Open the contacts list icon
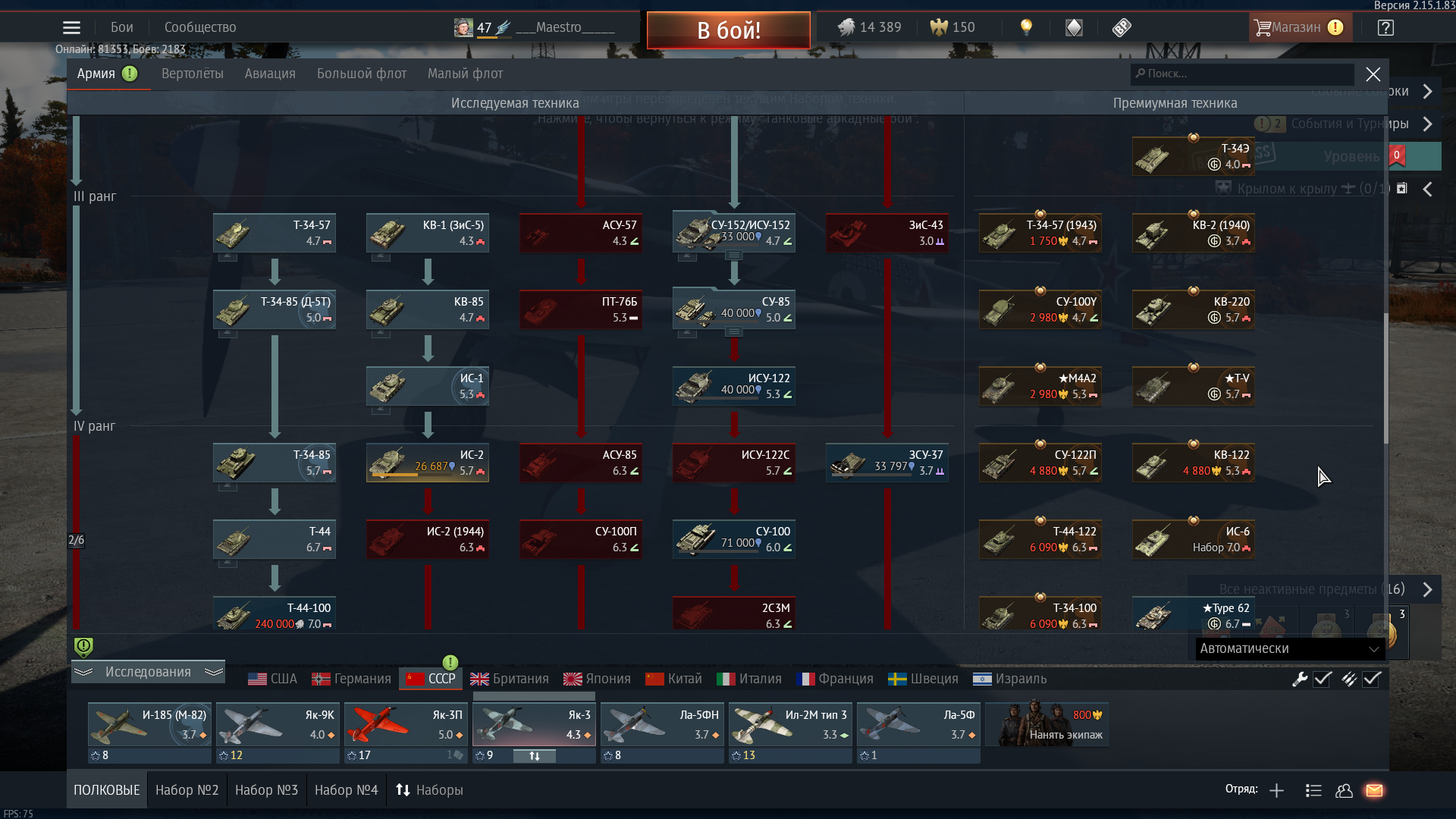This screenshot has width=1456, height=819. click(x=1313, y=791)
